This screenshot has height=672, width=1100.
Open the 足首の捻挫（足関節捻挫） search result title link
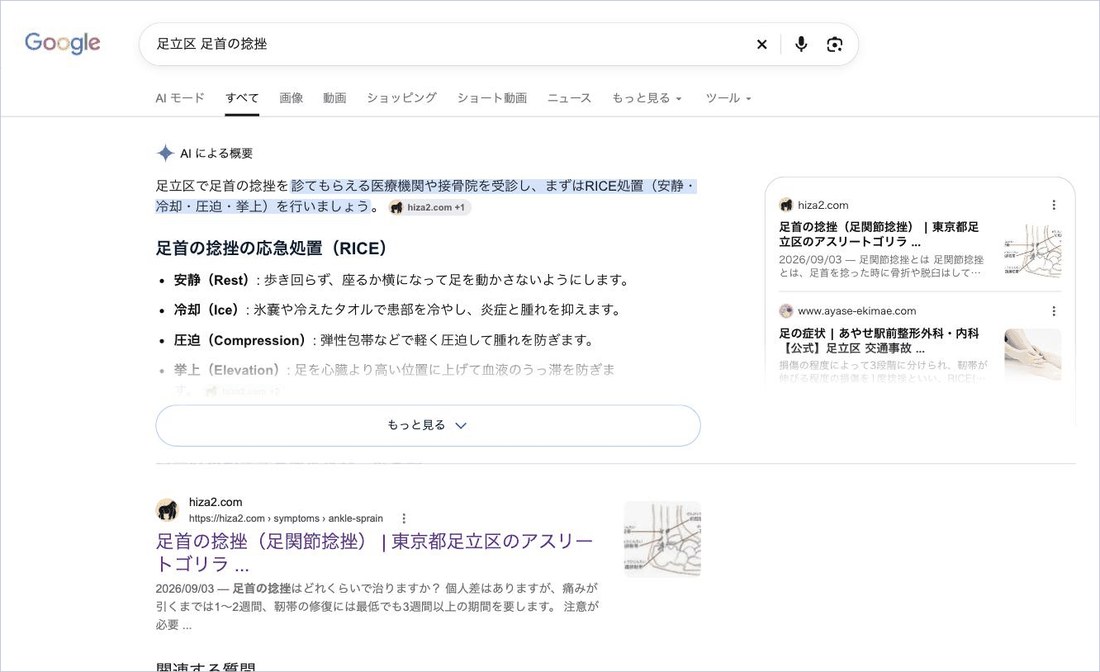coord(375,552)
